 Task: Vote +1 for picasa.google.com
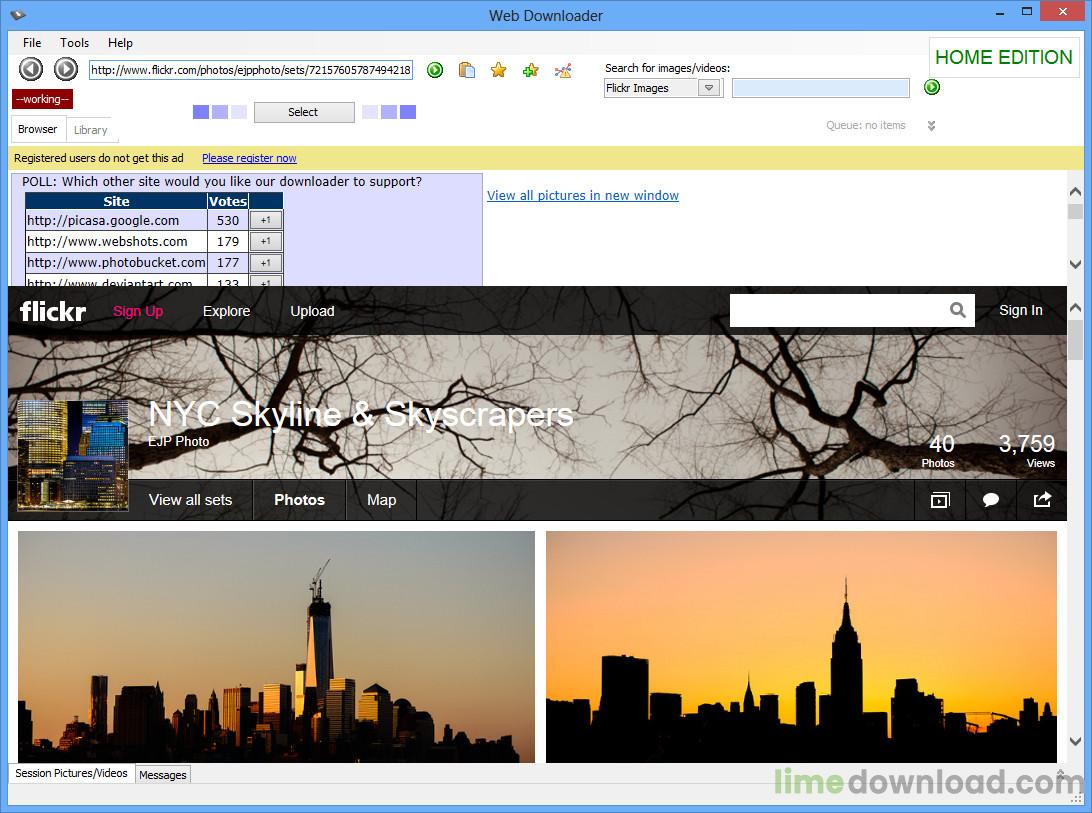tap(265, 220)
